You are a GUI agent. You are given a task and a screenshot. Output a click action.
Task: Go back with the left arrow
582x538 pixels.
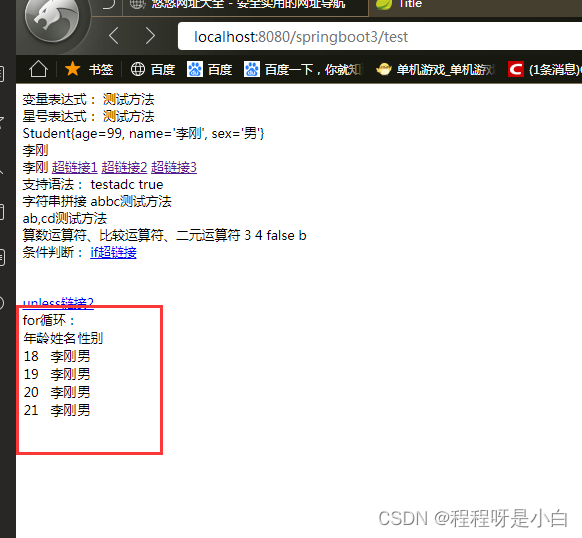click(x=114, y=36)
